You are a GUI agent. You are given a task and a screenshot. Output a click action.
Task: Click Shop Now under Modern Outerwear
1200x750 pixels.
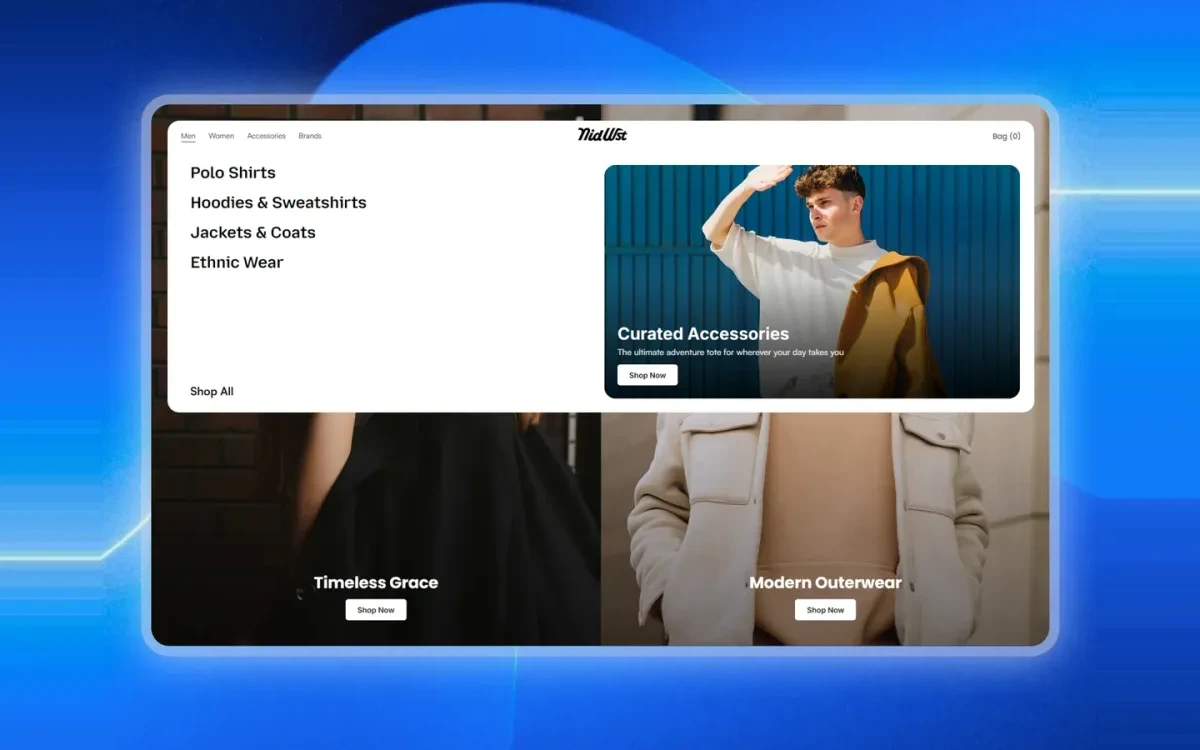pyautogui.click(x=825, y=610)
